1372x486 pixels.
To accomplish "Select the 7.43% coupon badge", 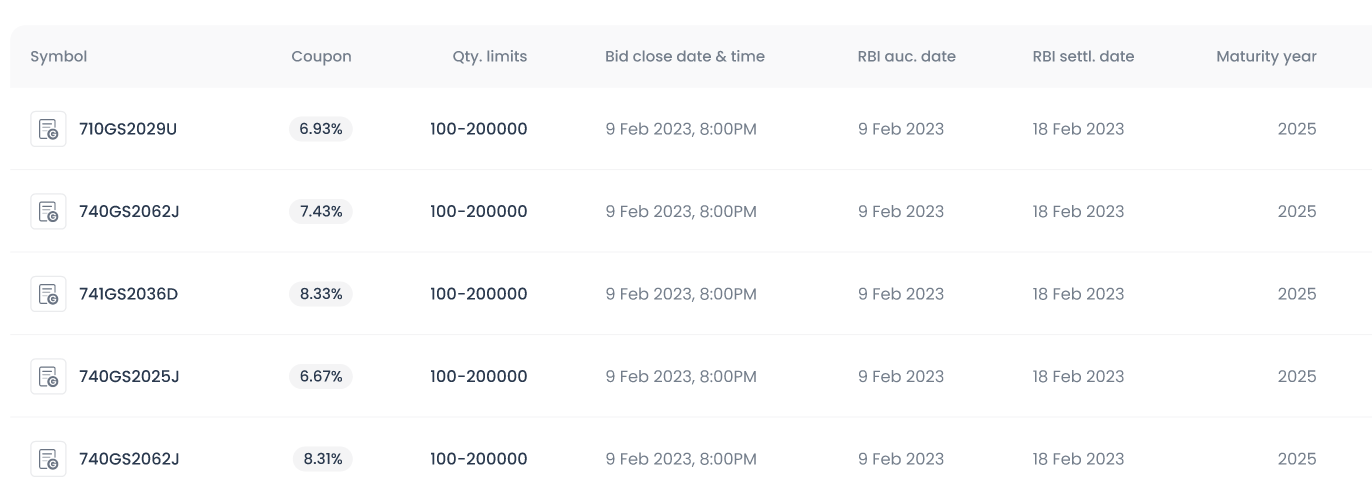I will tap(321, 212).
